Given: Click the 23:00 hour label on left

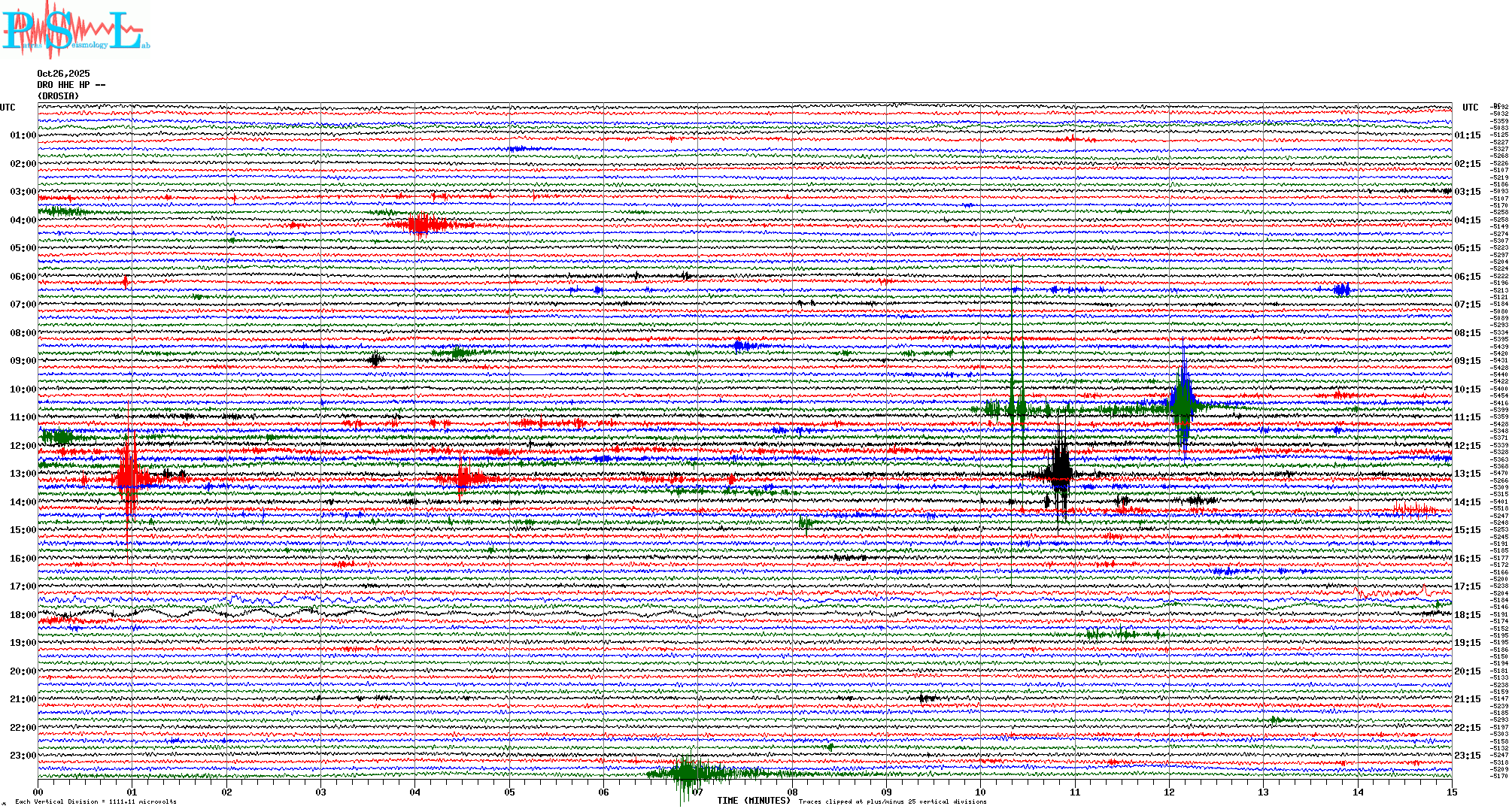Looking at the screenshot, I should (23, 756).
